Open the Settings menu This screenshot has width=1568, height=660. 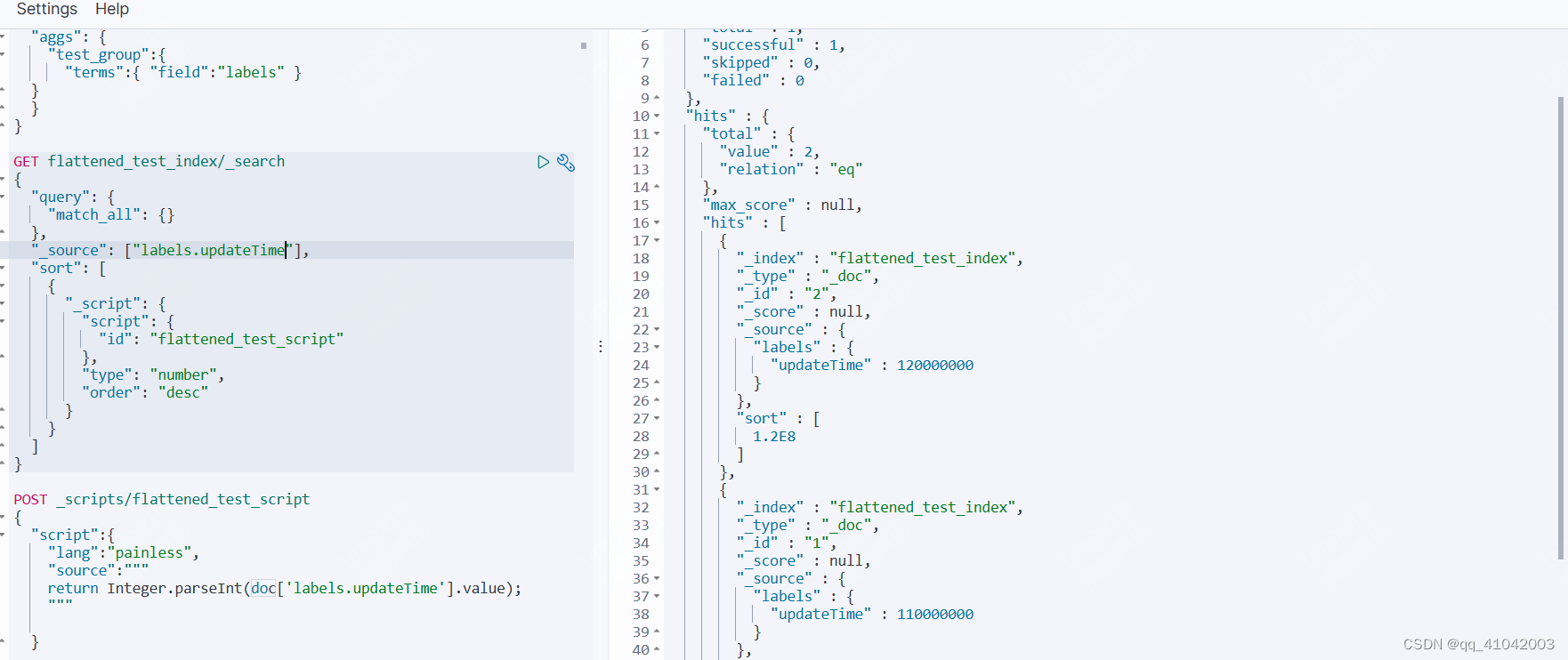47,9
